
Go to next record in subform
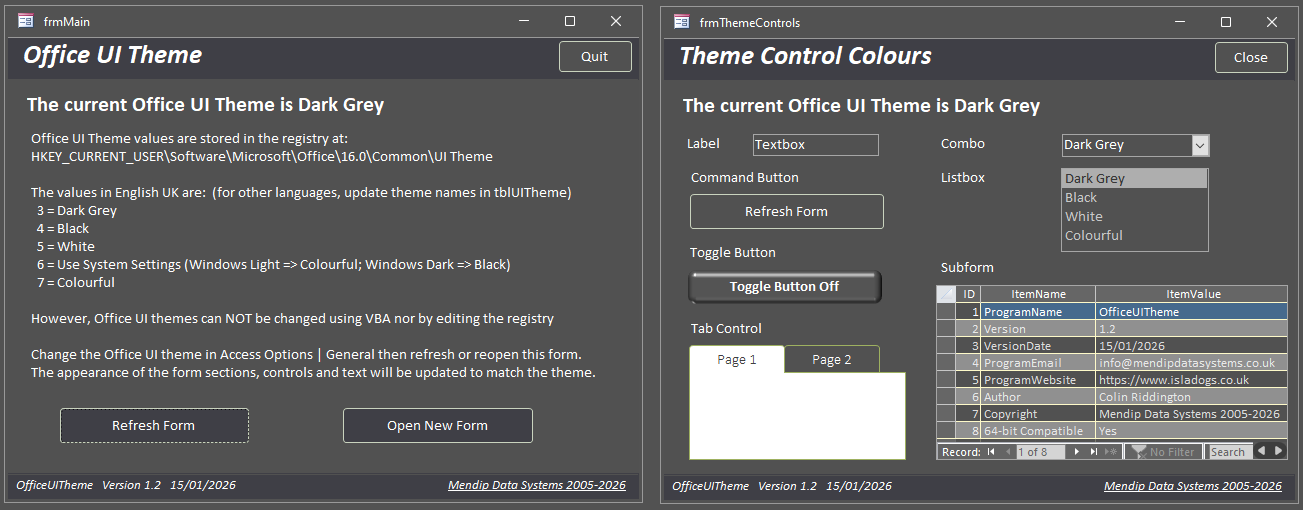[x=1076, y=452]
